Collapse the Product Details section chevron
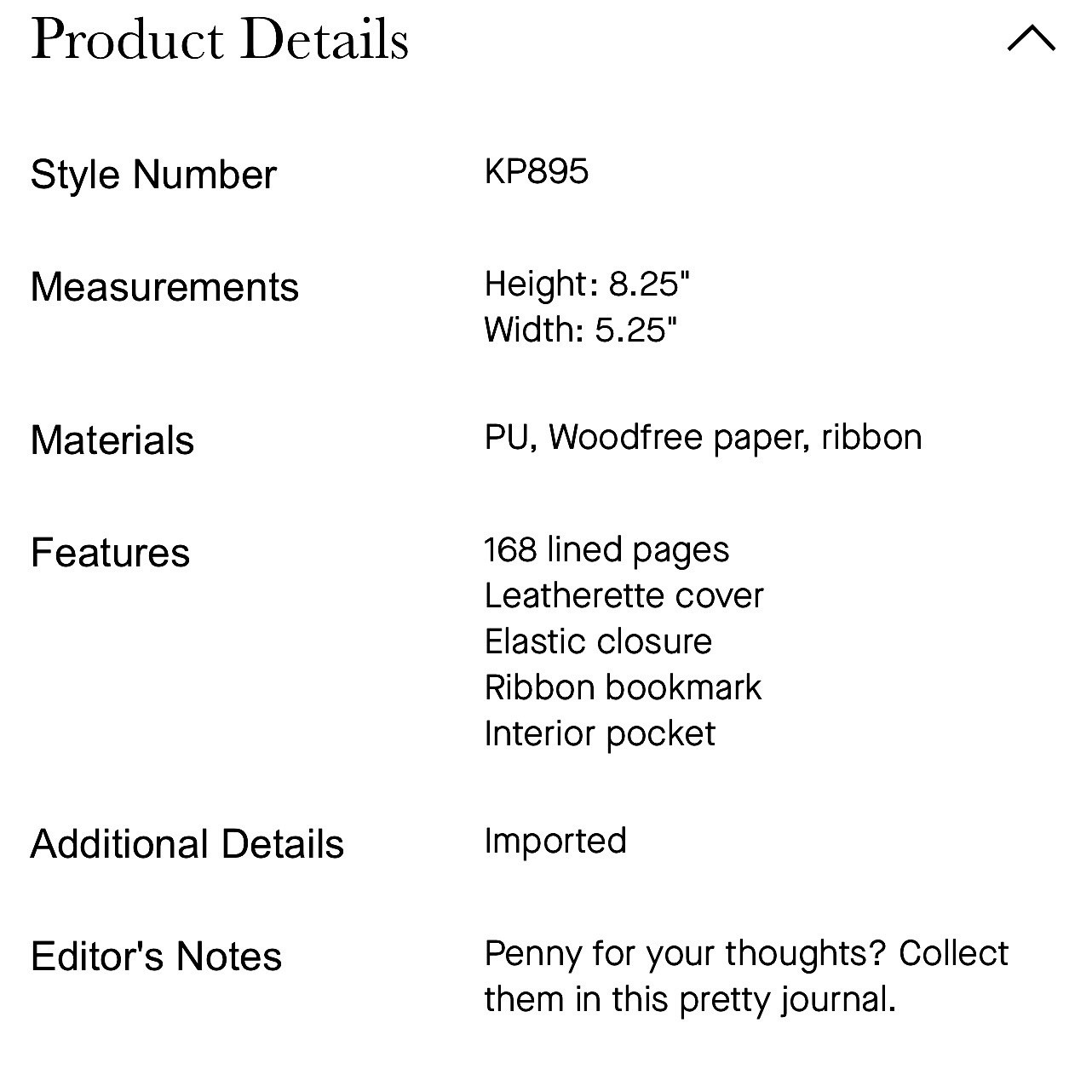The image size is (1092, 1092). tap(1031, 38)
